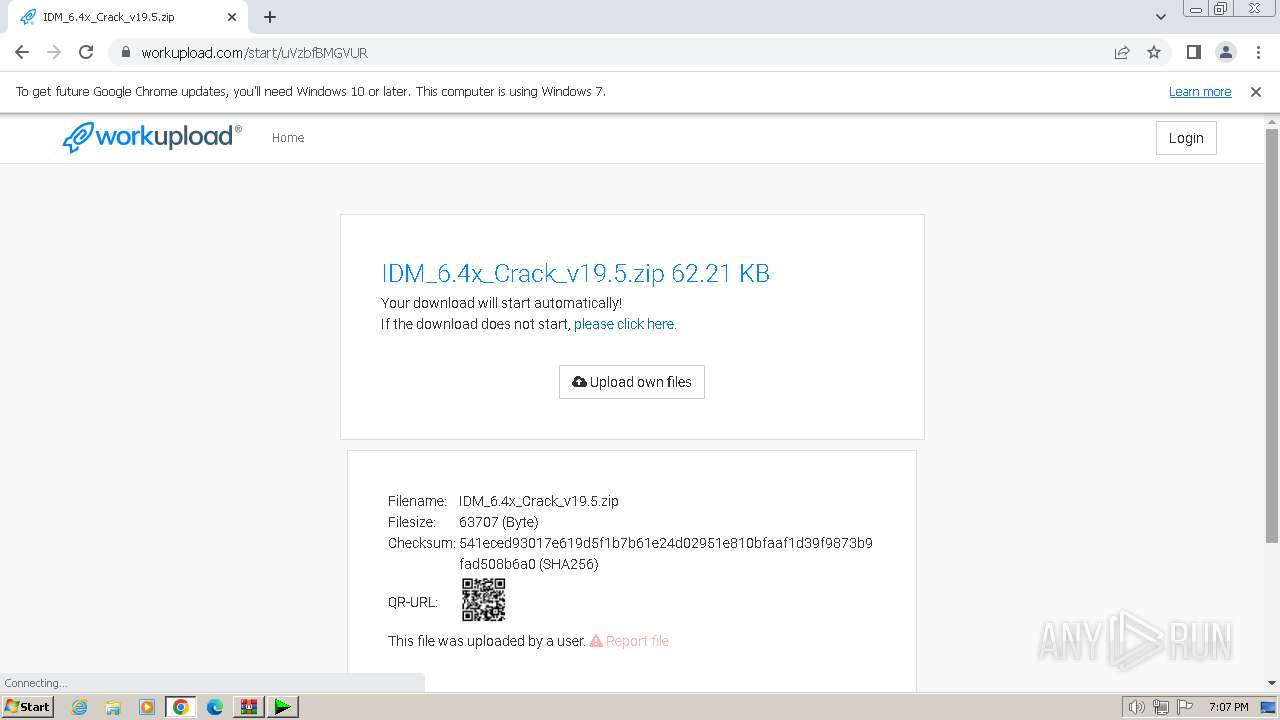Click the filesize value 63707 (Byte)
1280x720 pixels.
point(498,522)
